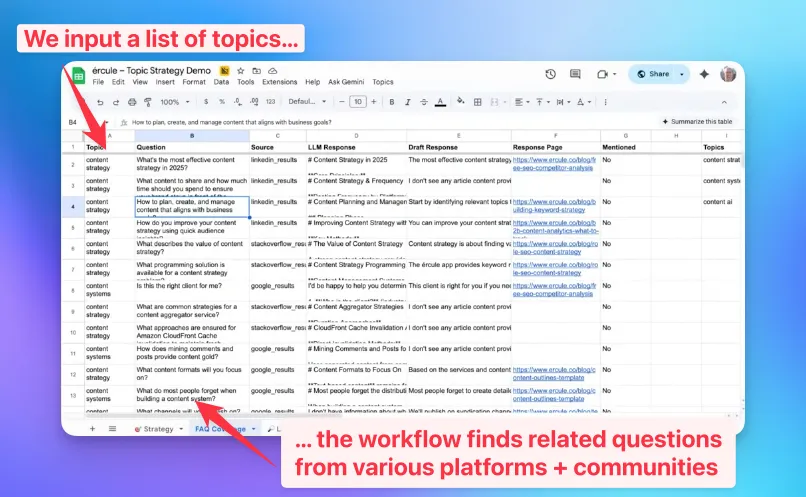Open version history clock icon
Screen dimensions: 806x497
pos(550,74)
